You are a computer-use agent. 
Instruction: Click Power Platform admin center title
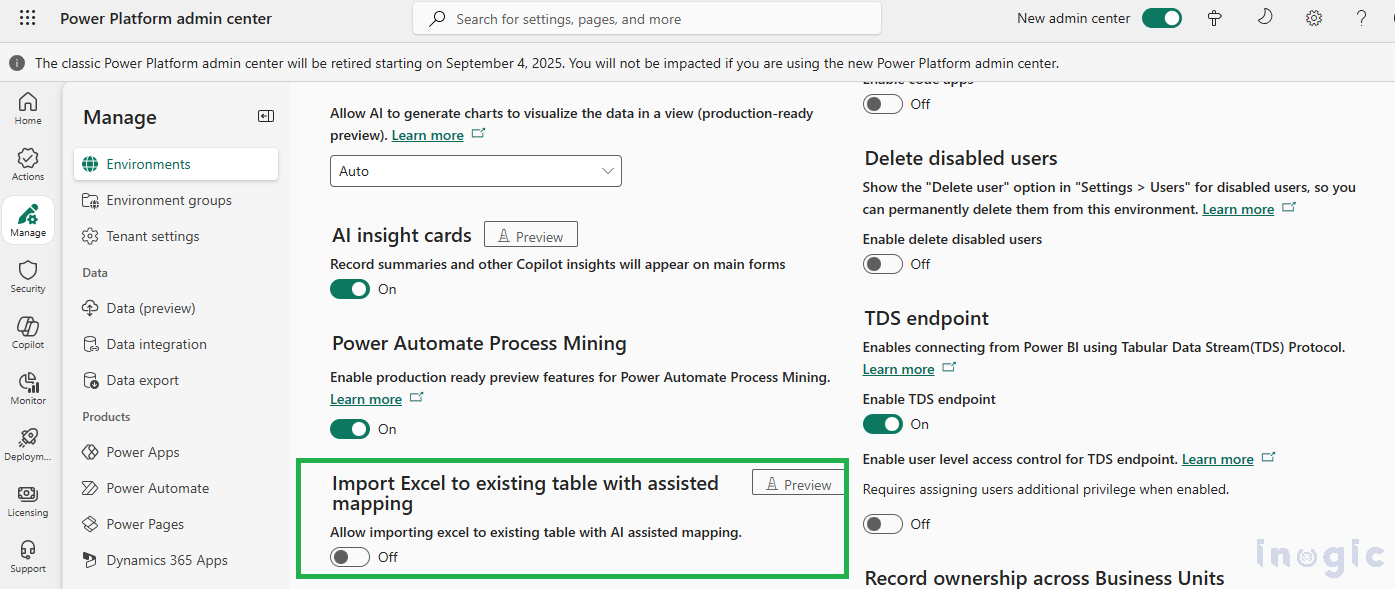coord(166,18)
